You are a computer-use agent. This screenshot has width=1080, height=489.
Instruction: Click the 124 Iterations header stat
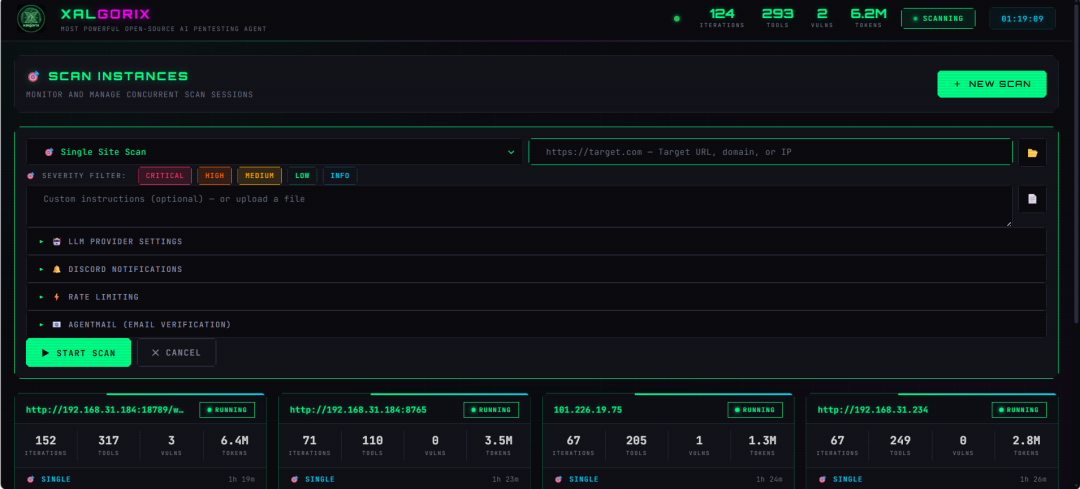pos(722,18)
